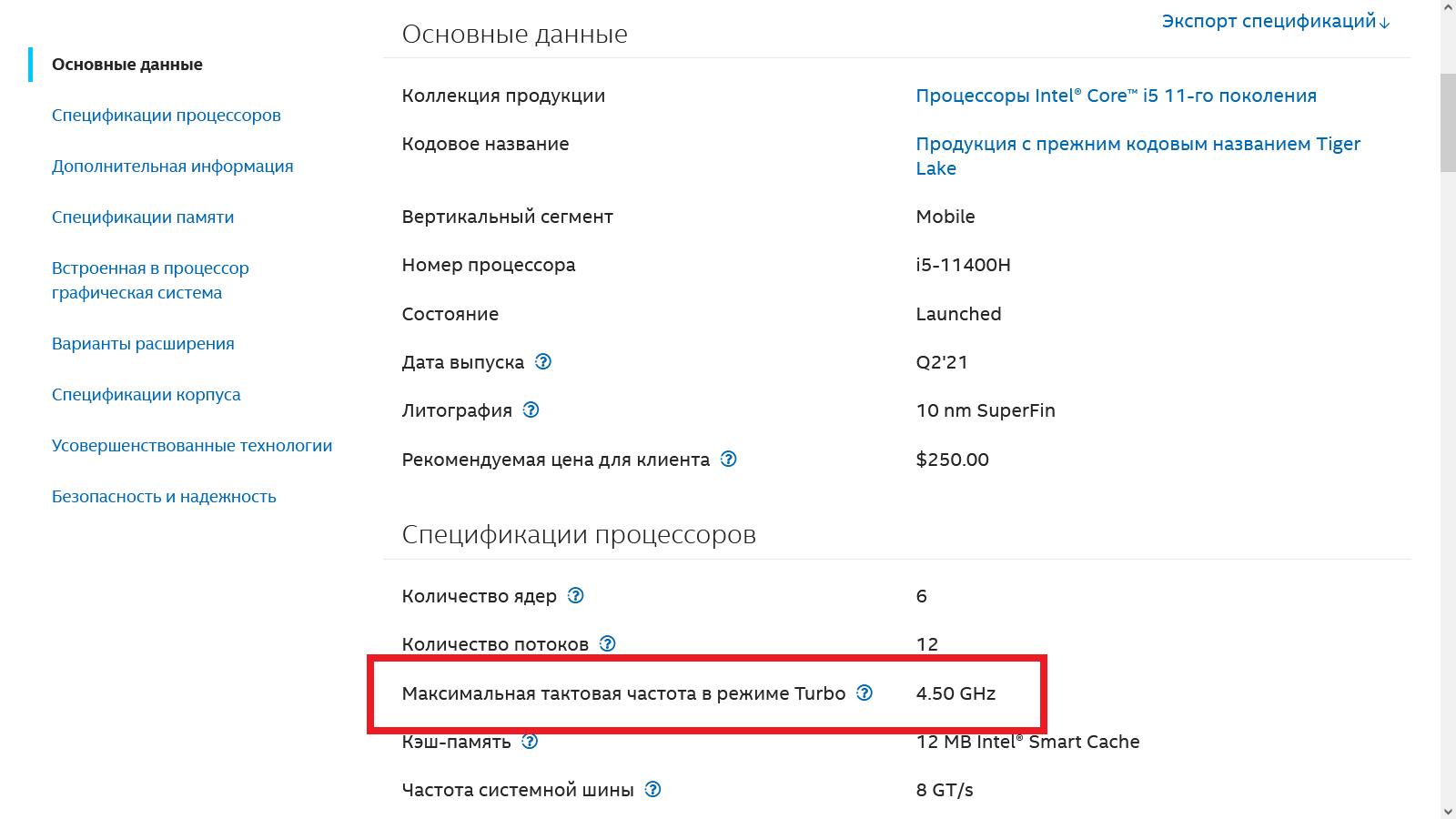Viewport: 1456px width, 819px height.
Task: Show info icon for Количество ядер
Action: 576,595
